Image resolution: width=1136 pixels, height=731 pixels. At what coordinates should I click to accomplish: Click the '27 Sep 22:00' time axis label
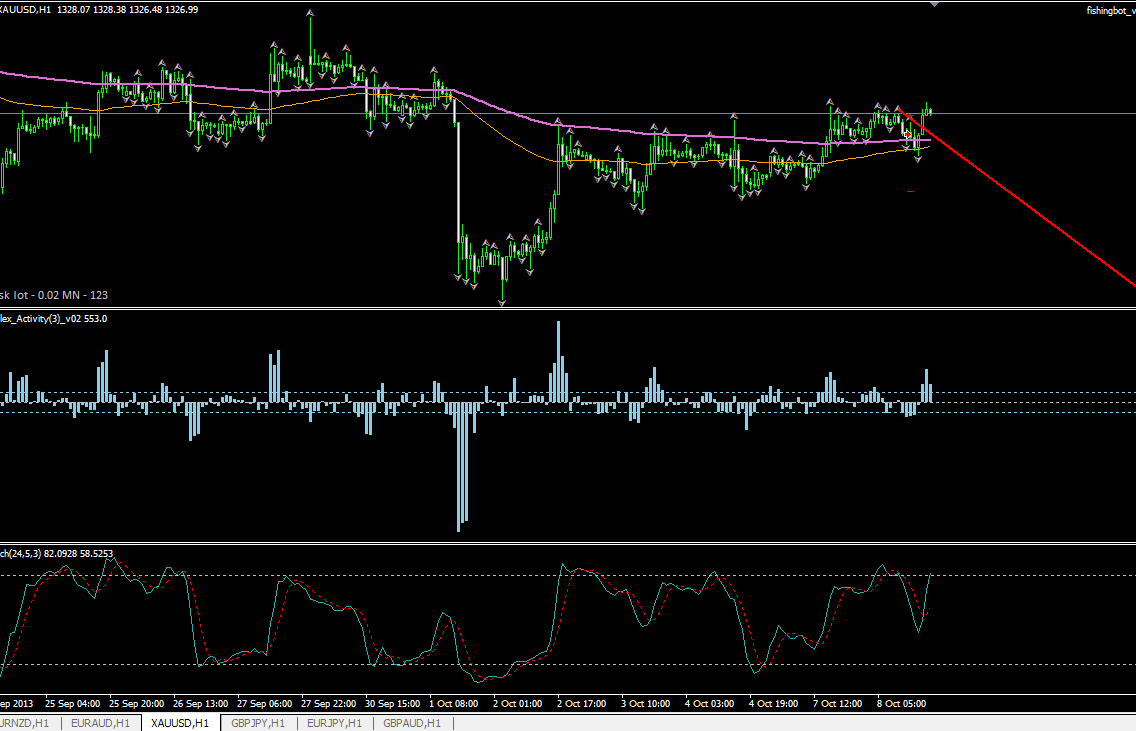click(328, 703)
